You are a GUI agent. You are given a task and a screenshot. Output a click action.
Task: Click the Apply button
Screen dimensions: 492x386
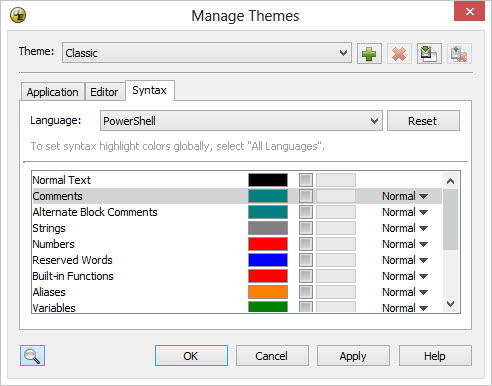[353, 356]
